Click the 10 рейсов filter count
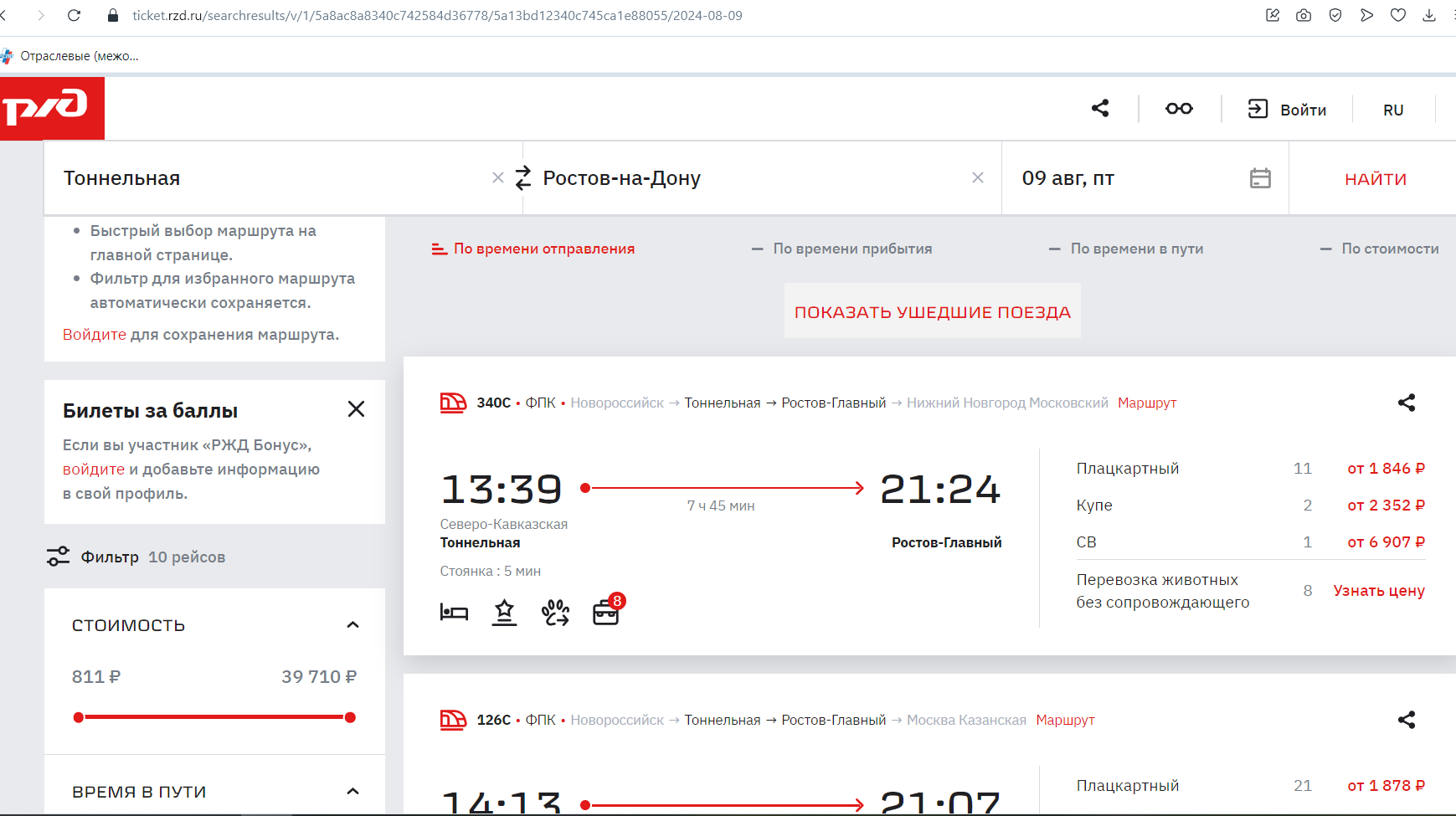The image size is (1456, 816). click(187, 557)
